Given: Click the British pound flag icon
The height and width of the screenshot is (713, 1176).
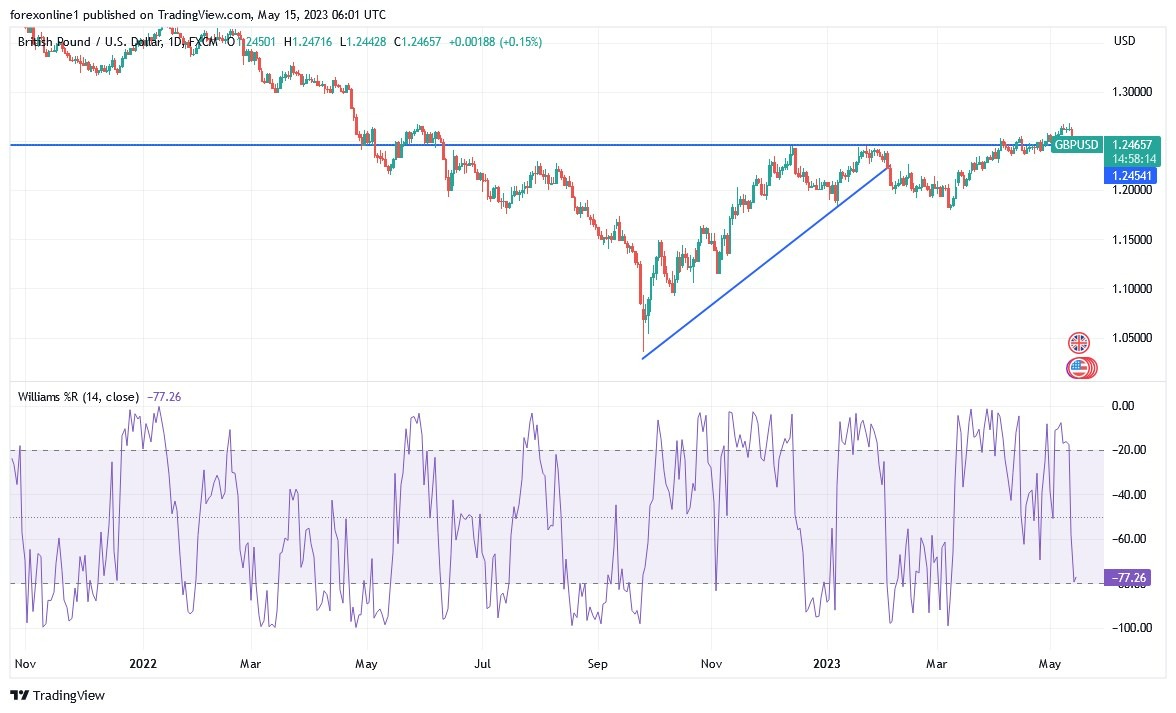Looking at the screenshot, I should [1079, 342].
